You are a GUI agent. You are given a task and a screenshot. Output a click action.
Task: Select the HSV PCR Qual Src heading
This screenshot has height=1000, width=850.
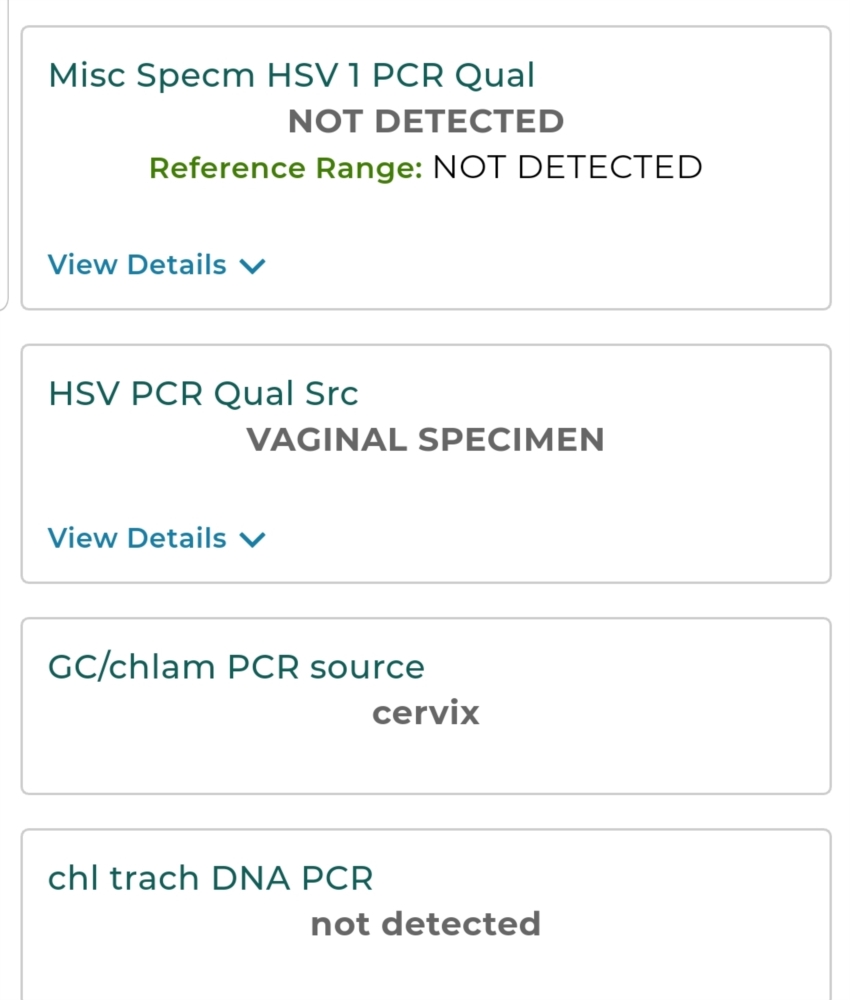[203, 393]
